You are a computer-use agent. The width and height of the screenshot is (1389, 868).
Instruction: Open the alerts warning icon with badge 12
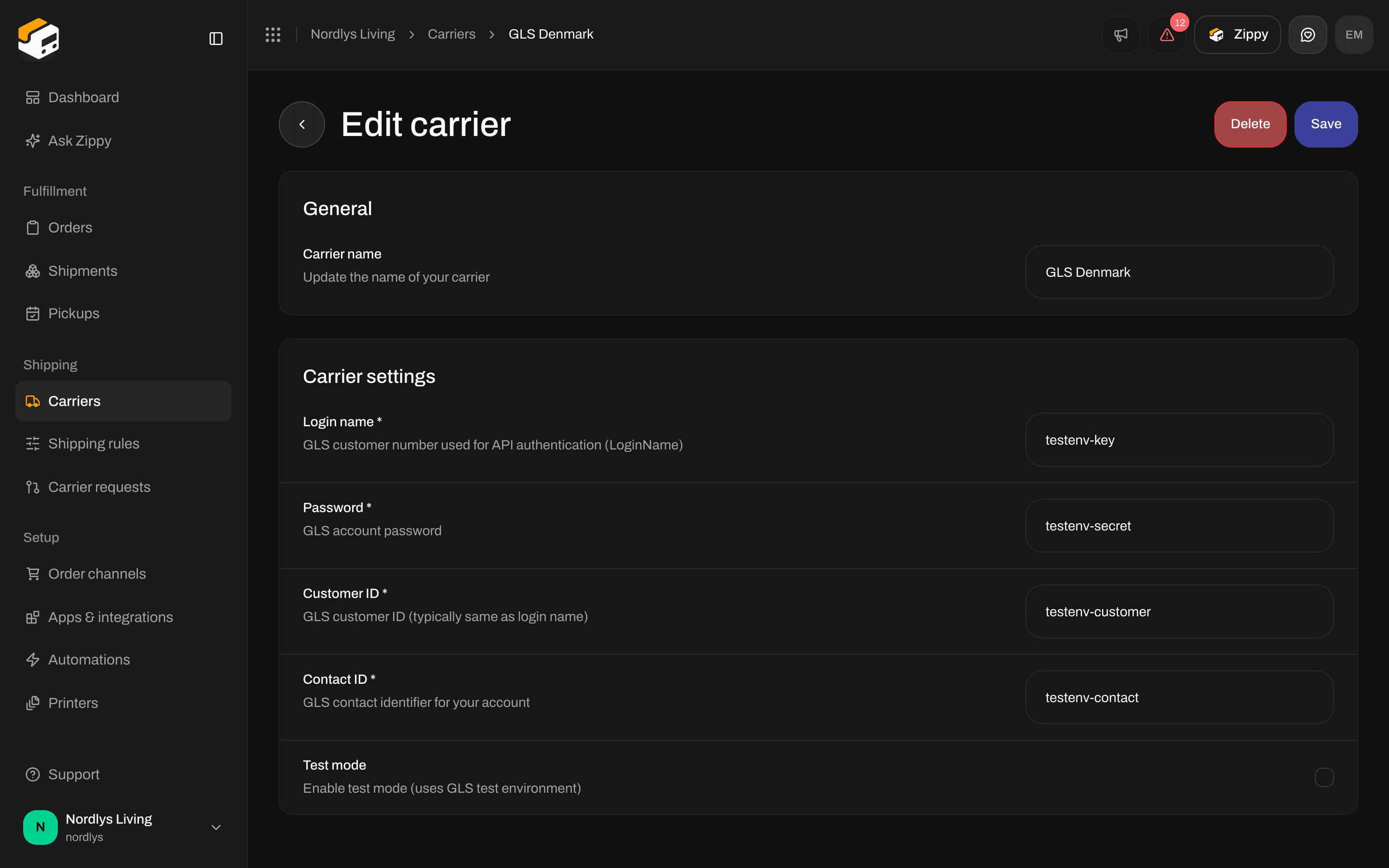[x=1167, y=34]
